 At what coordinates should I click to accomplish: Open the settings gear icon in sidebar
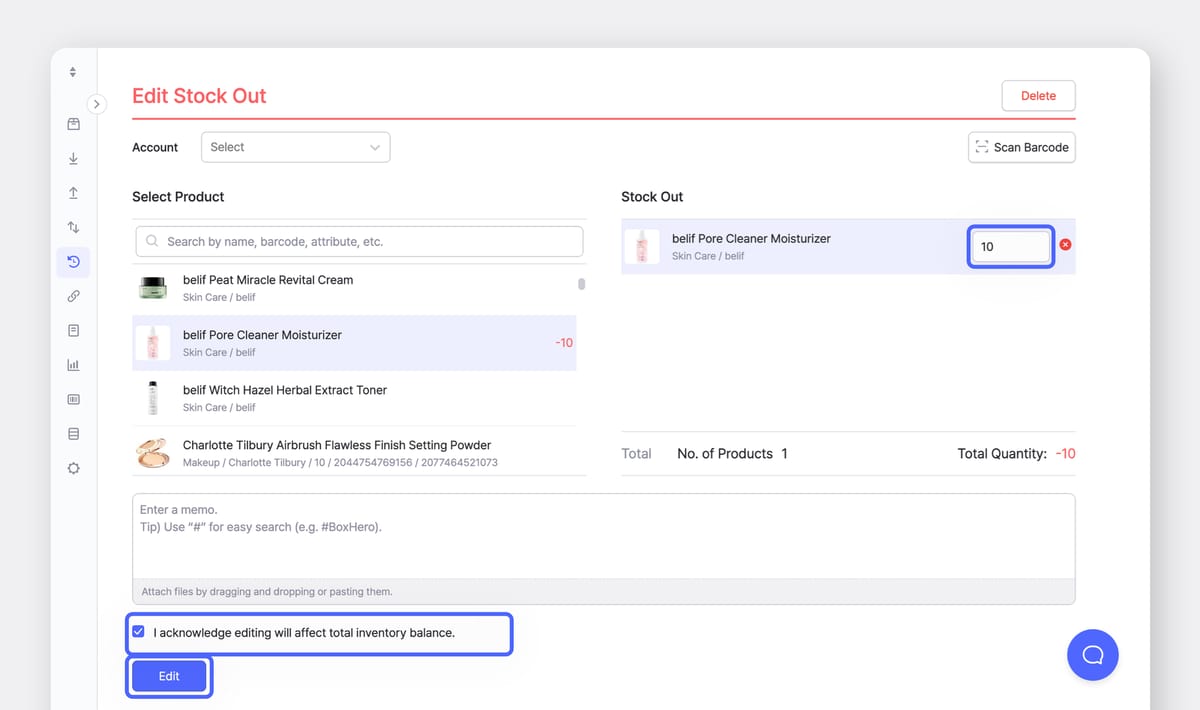click(73, 468)
